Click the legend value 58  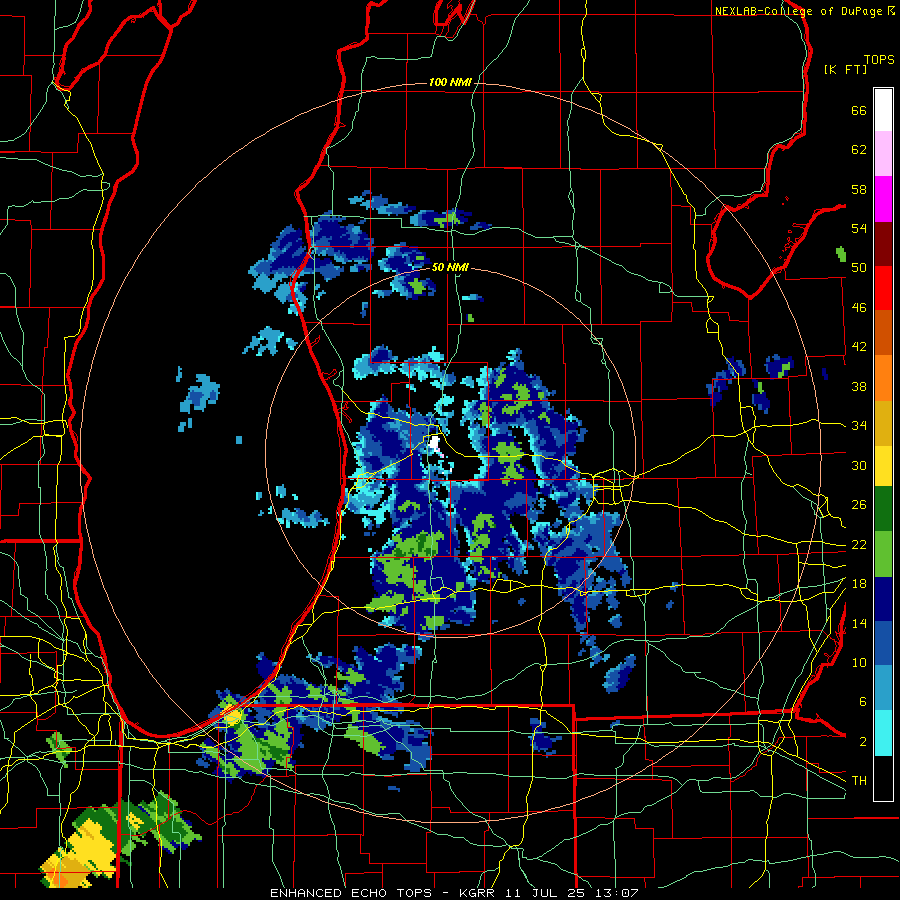(x=859, y=189)
